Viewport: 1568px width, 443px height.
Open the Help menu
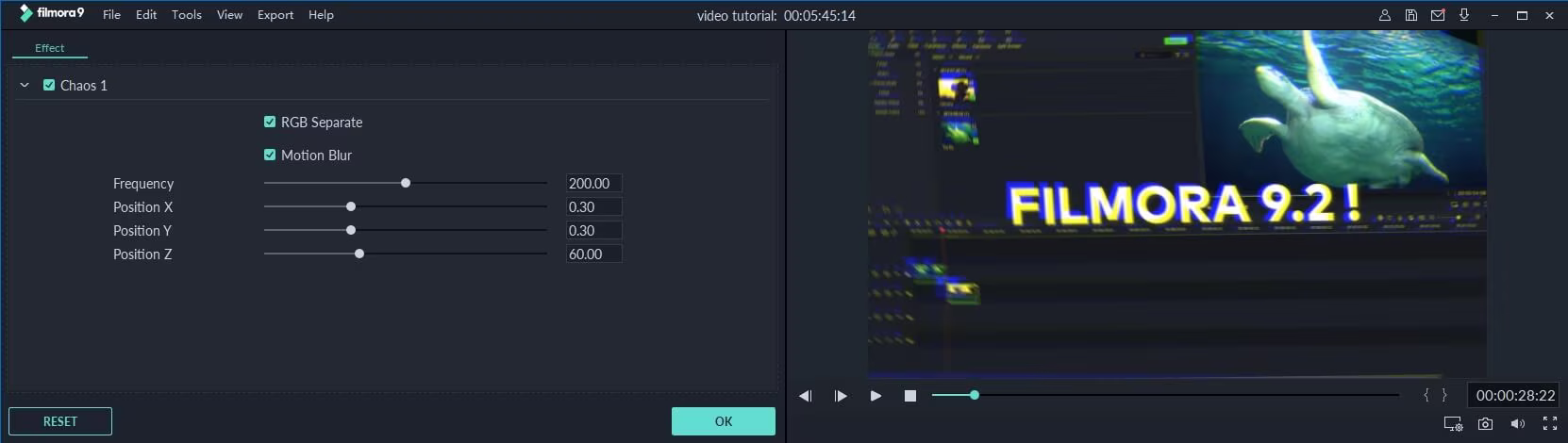tap(321, 15)
